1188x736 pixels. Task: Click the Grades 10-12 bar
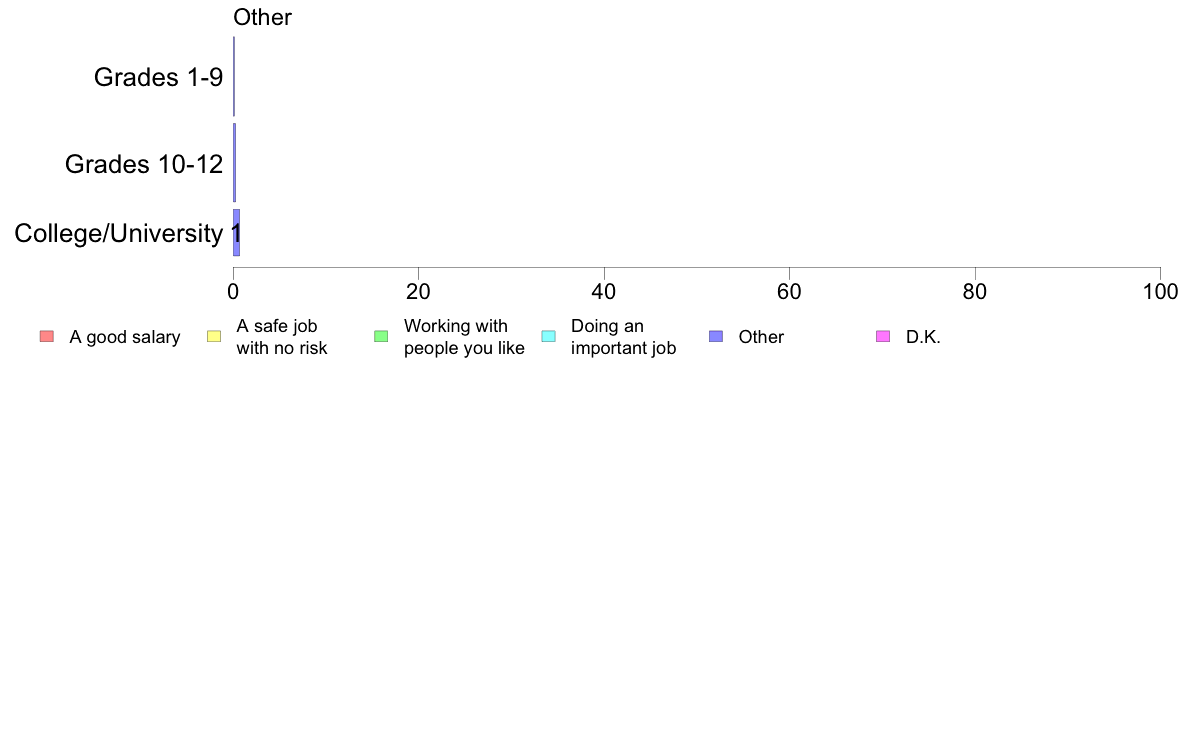(x=235, y=163)
